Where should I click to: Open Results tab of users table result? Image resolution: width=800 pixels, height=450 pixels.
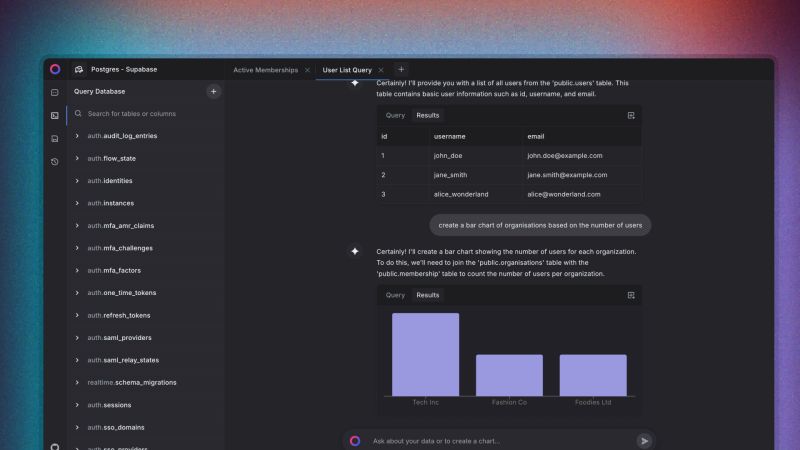[x=428, y=115]
